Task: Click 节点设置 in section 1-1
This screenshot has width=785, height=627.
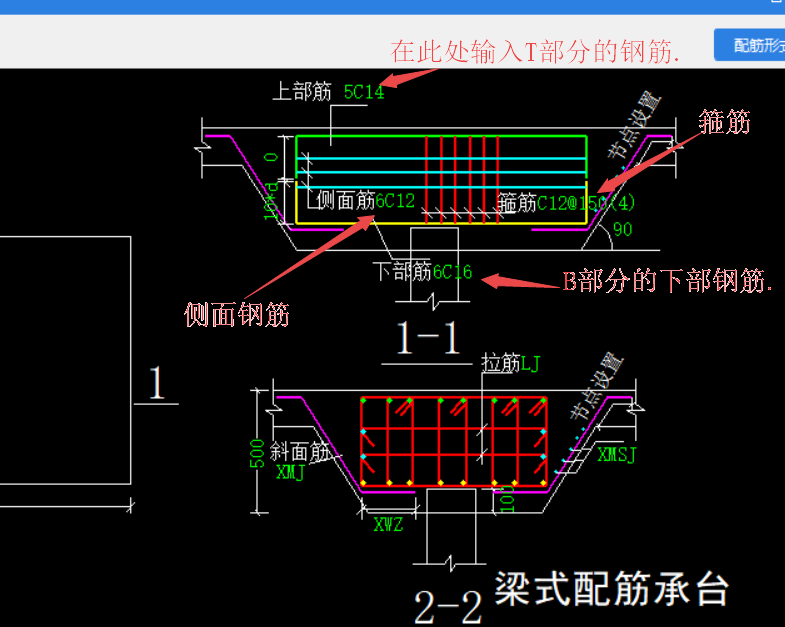Action: point(634,125)
